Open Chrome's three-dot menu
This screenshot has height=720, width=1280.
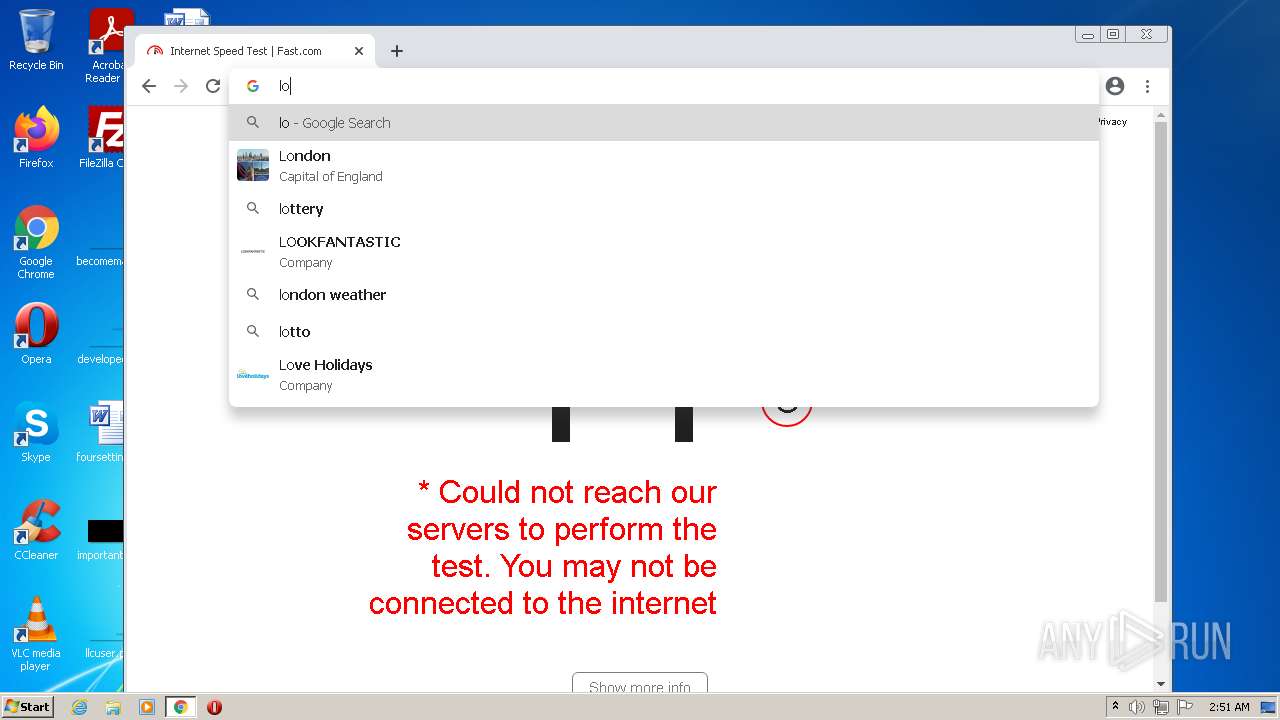1148,86
